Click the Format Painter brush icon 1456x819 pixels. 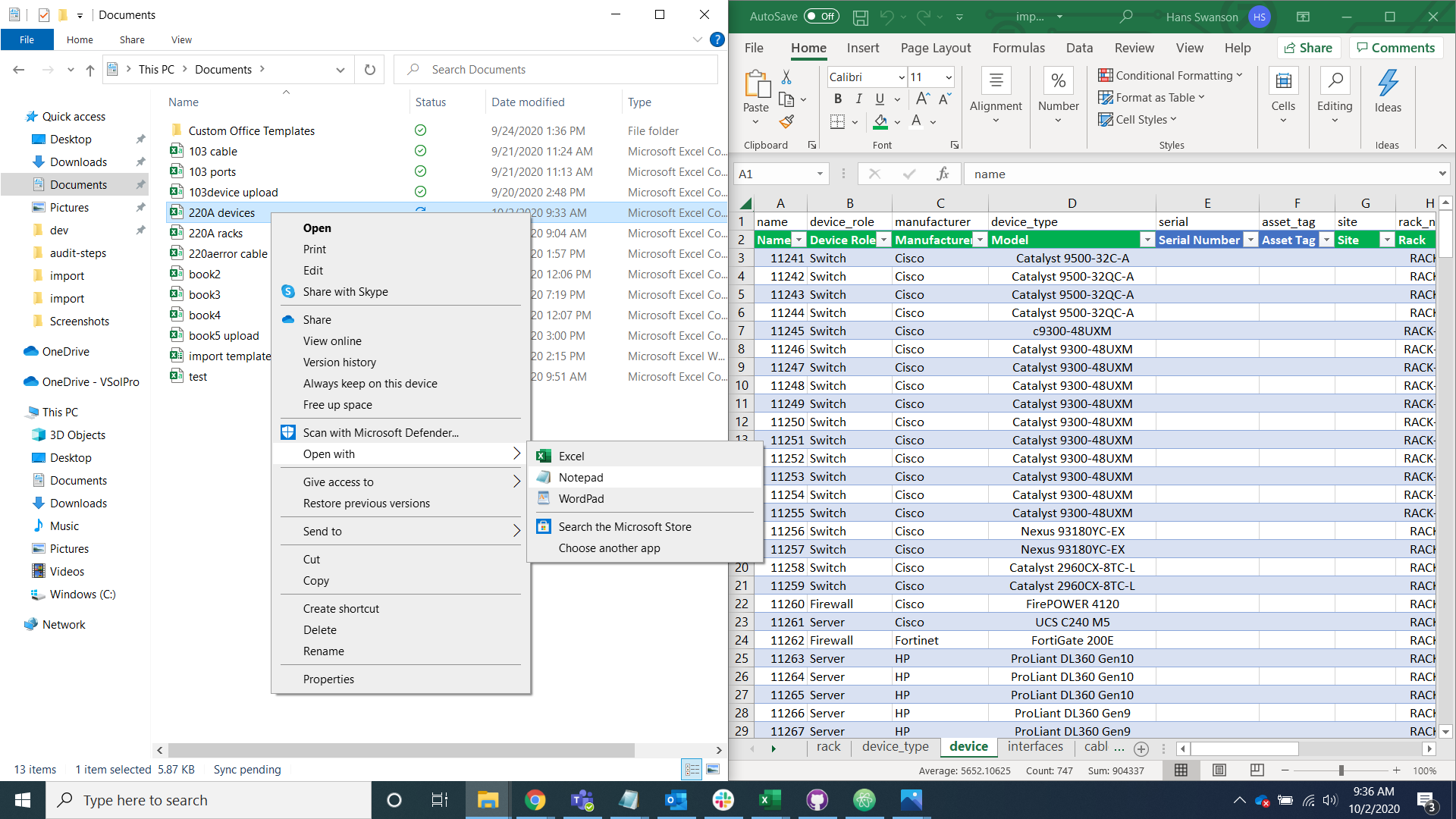point(786,121)
